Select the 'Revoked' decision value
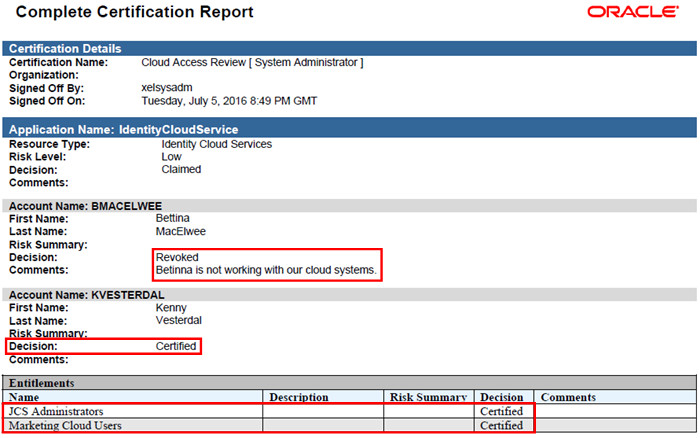Screen dimensions: 700x438 177,257
